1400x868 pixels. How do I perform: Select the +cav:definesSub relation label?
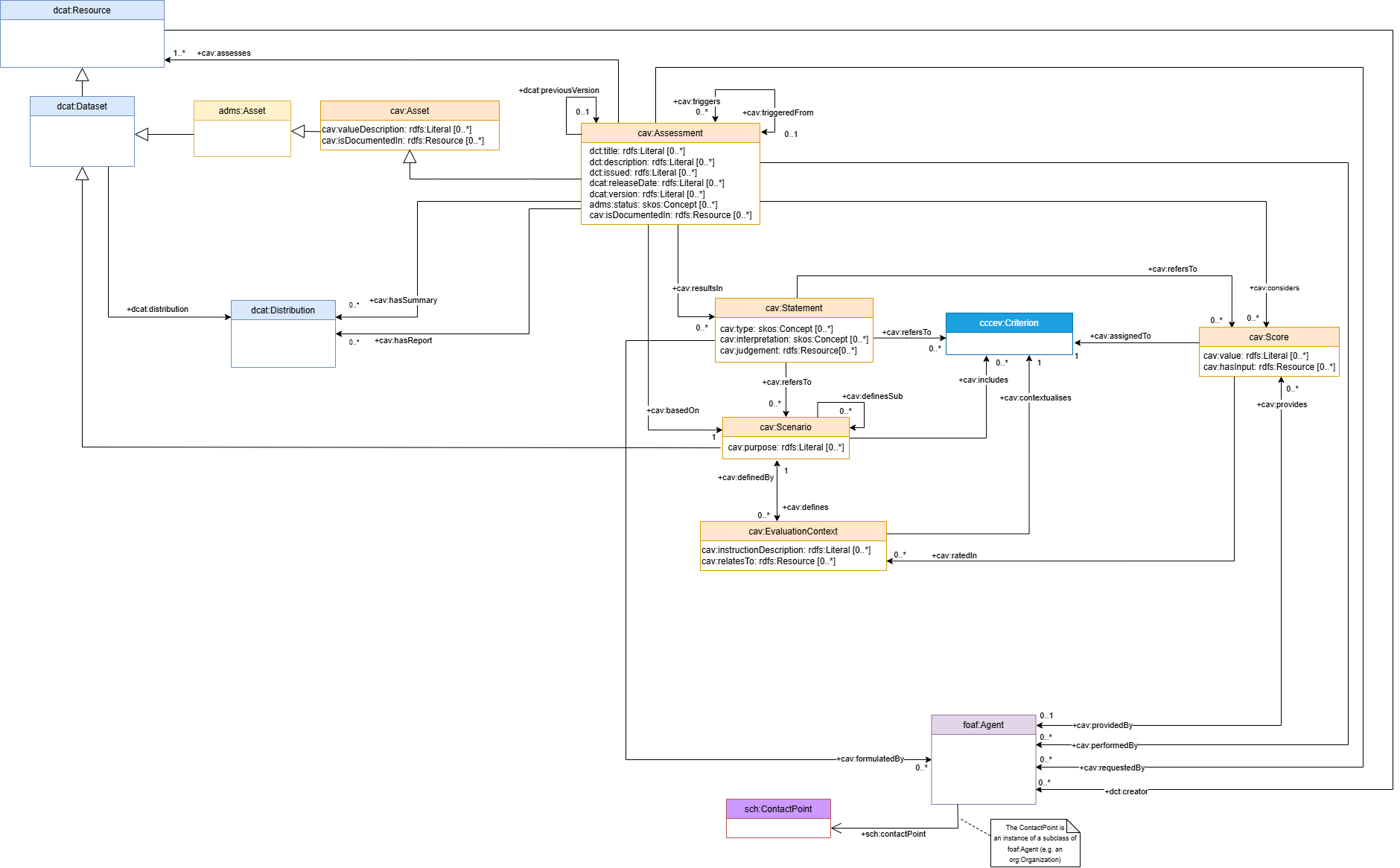[872, 397]
